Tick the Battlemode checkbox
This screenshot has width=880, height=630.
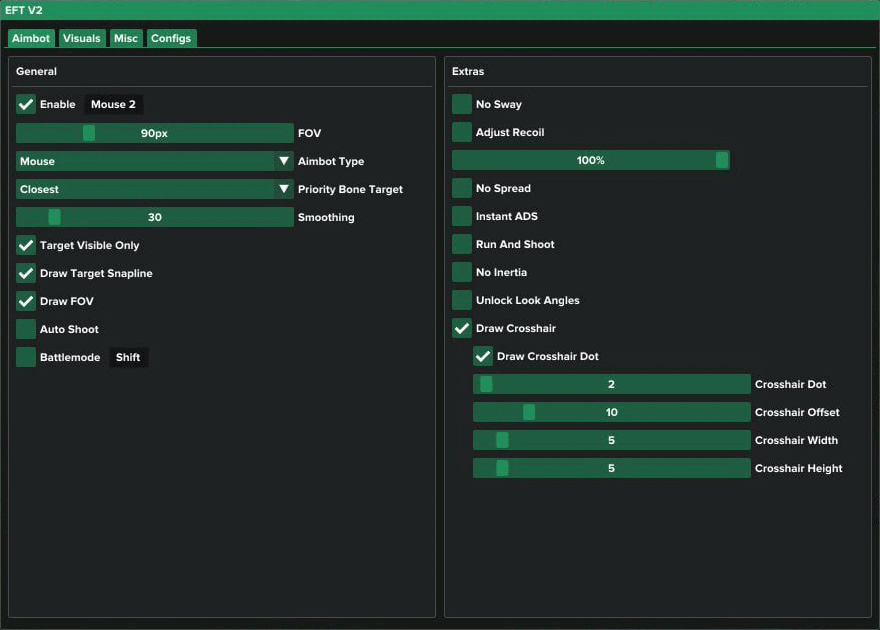click(26, 357)
